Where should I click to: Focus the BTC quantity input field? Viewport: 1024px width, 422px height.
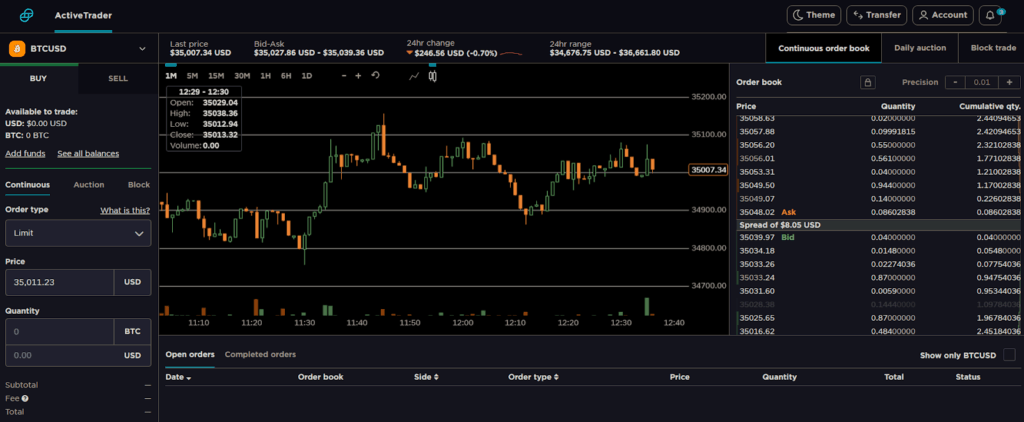[x=60, y=332]
